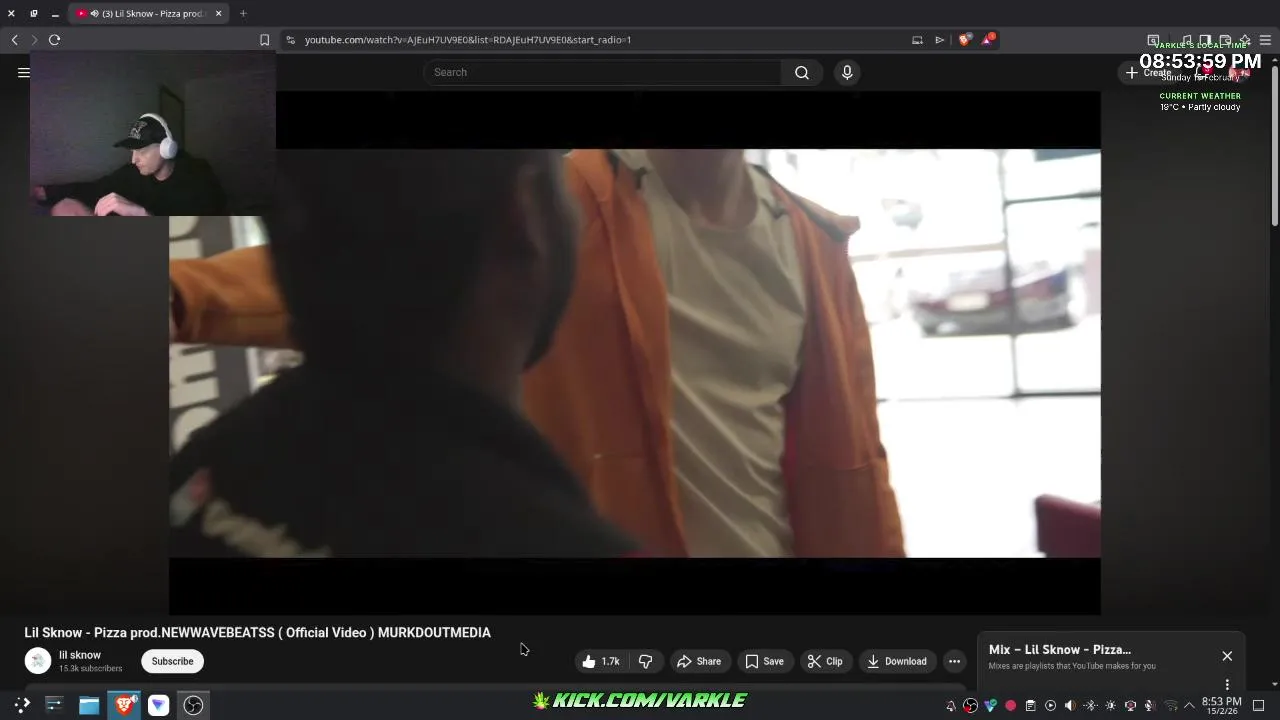
Task: Open the volume speaker tray icon
Action: pyautogui.click(x=1070, y=706)
